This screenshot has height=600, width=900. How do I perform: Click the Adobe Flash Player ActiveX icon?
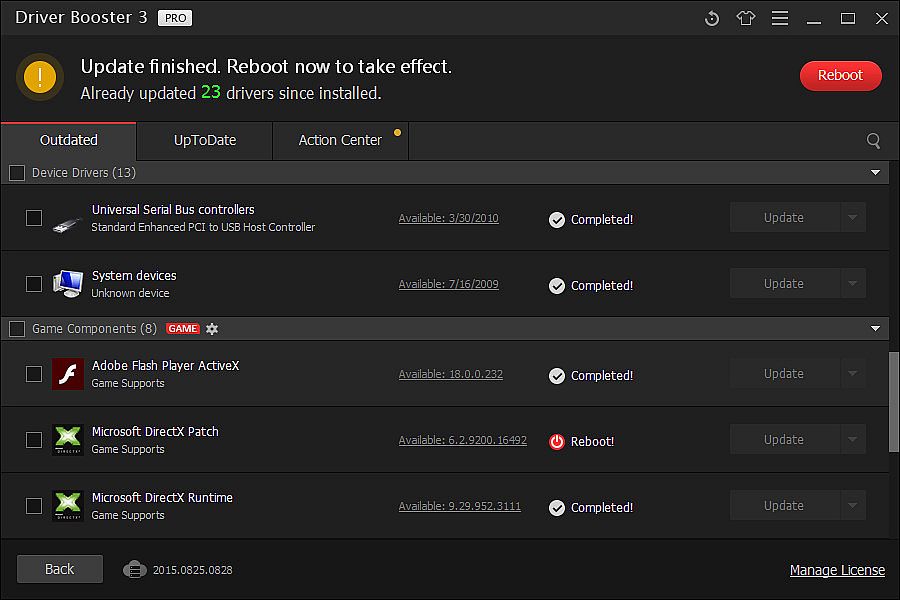coord(67,374)
